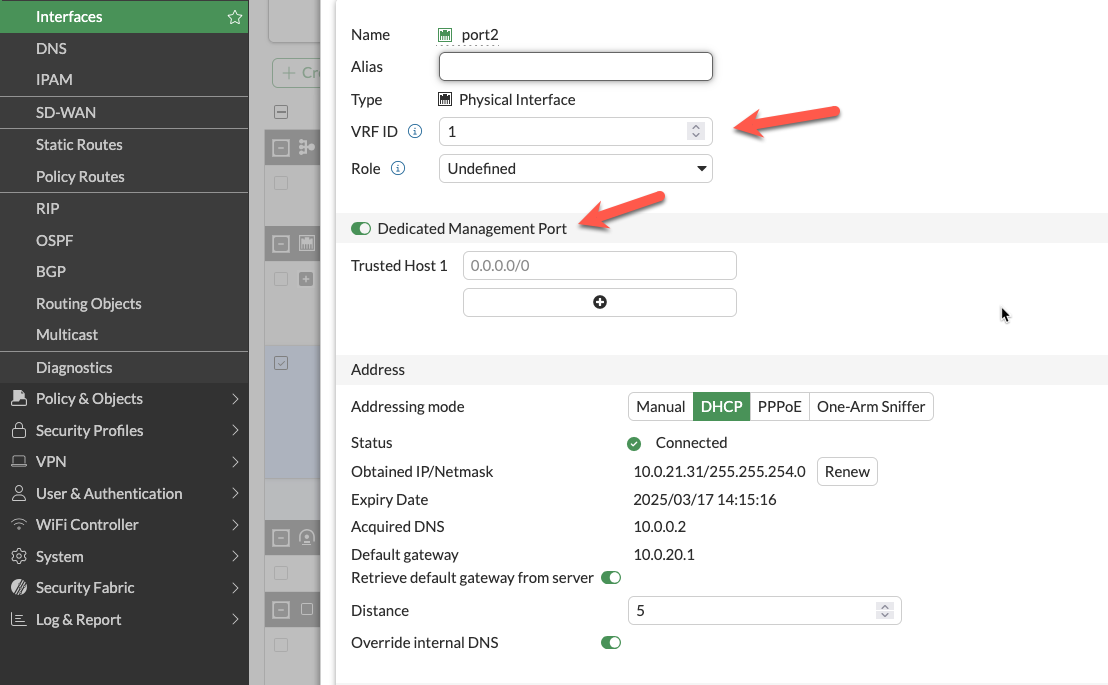Click the Policy & Objects sidebar icon
1108x685 pixels.
click(18, 398)
